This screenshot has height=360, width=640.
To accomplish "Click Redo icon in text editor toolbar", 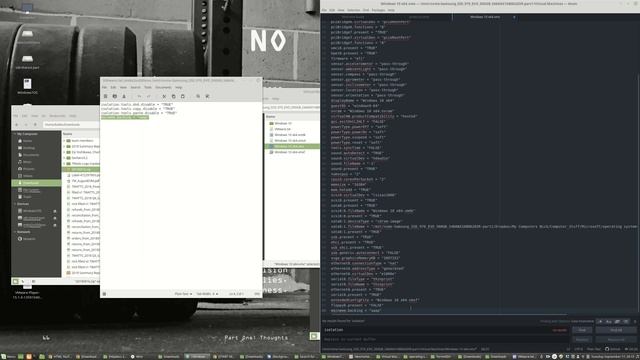I will pyautogui.click(x=149, y=96).
